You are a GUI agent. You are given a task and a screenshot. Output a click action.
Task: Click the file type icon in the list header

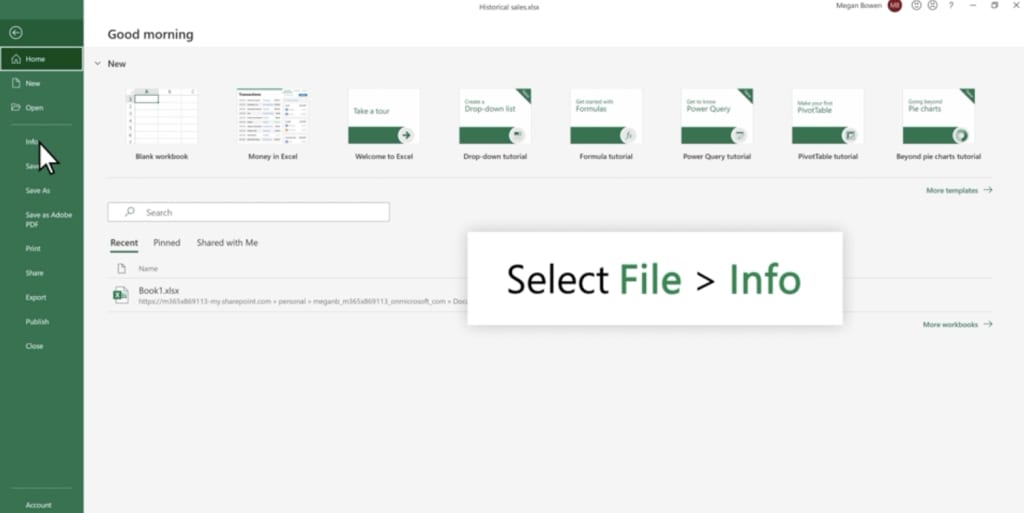(121, 268)
